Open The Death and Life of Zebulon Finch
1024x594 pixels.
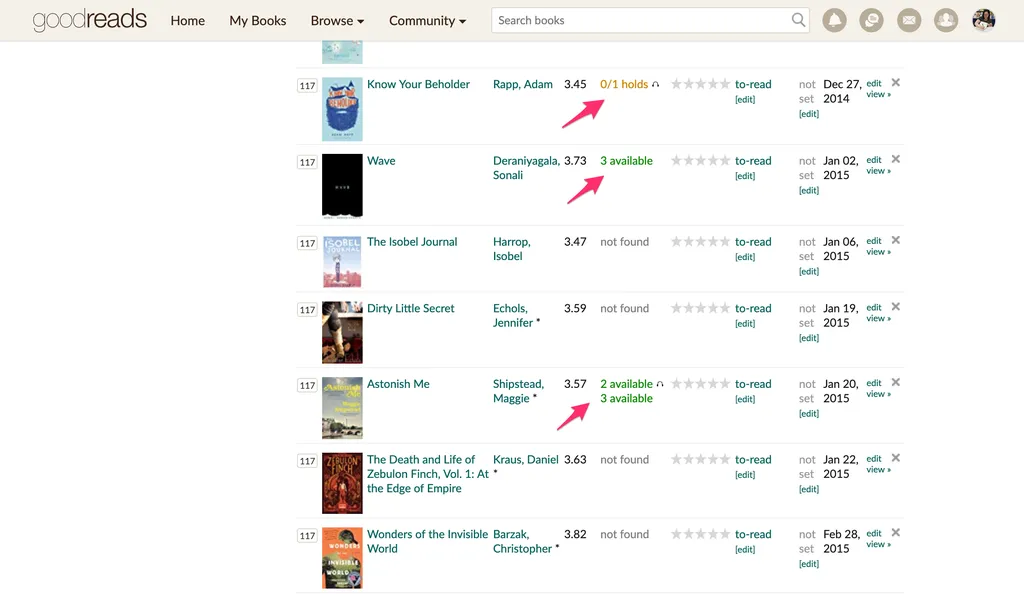(x=427, y=473)
